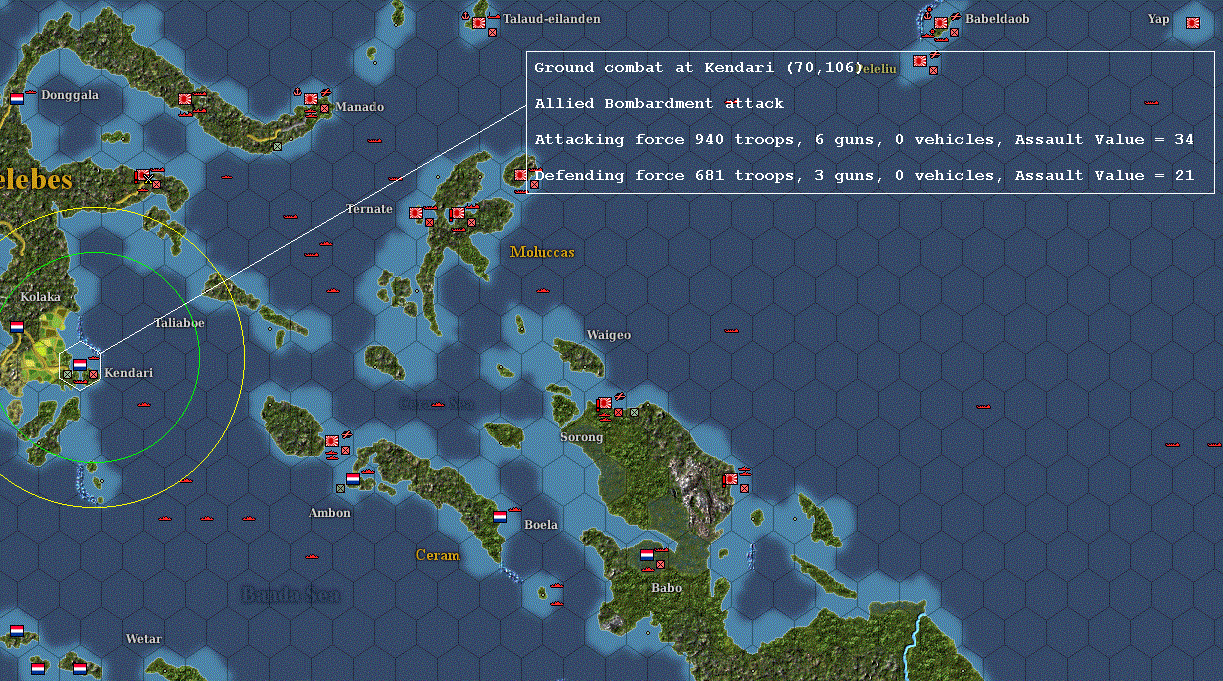Click the ship icon next to the Donggala flag
The image size is (1223, 681).
[29, 90]
